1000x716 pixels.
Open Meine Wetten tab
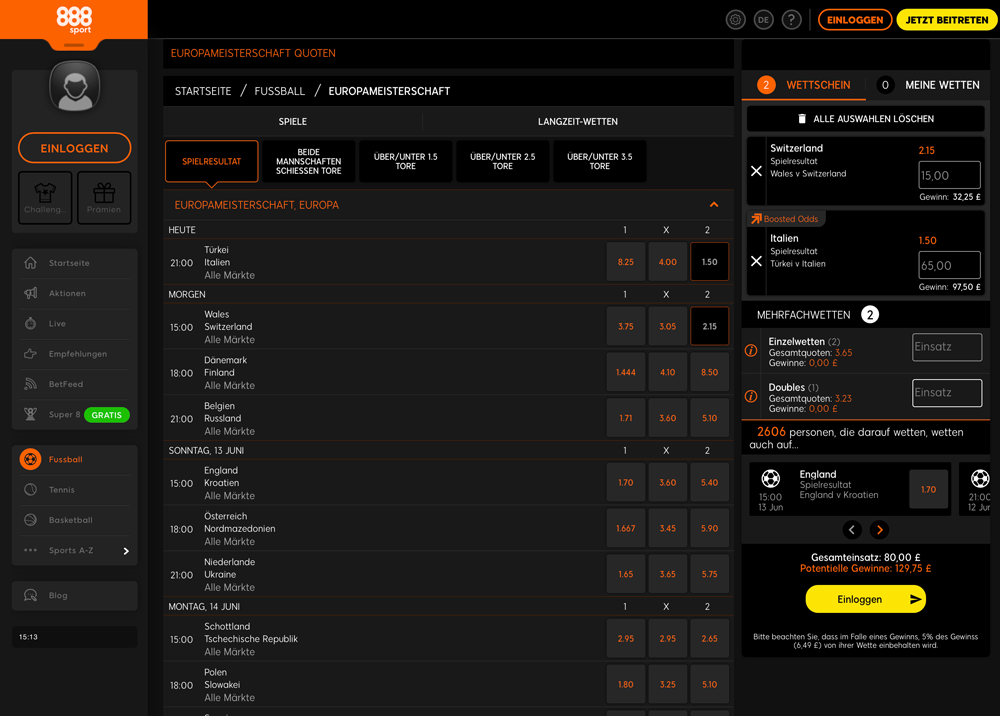click(931, 85)
